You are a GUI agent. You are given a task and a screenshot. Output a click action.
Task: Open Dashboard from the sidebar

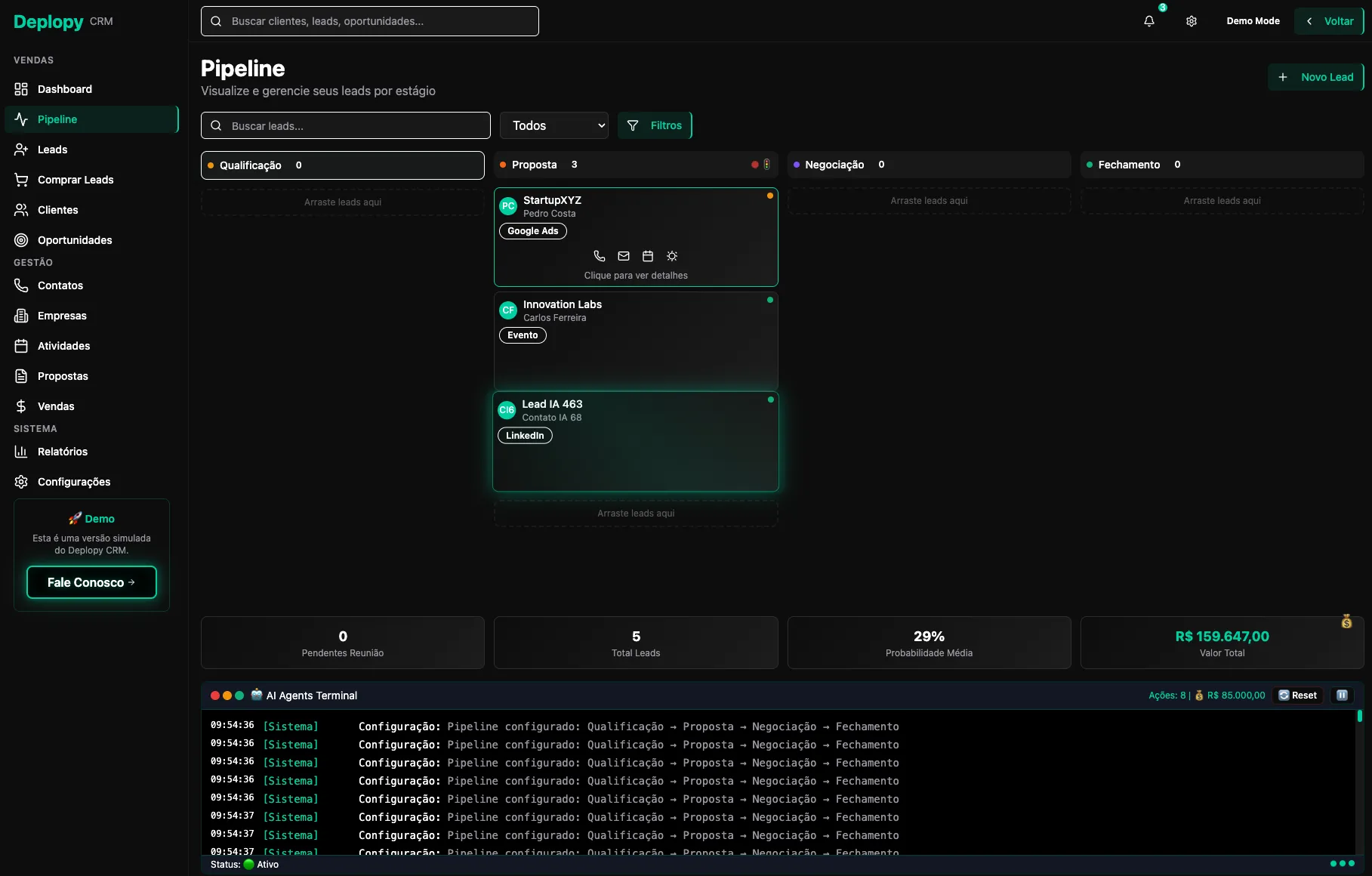pyautogui.click(x=91, y=89)
